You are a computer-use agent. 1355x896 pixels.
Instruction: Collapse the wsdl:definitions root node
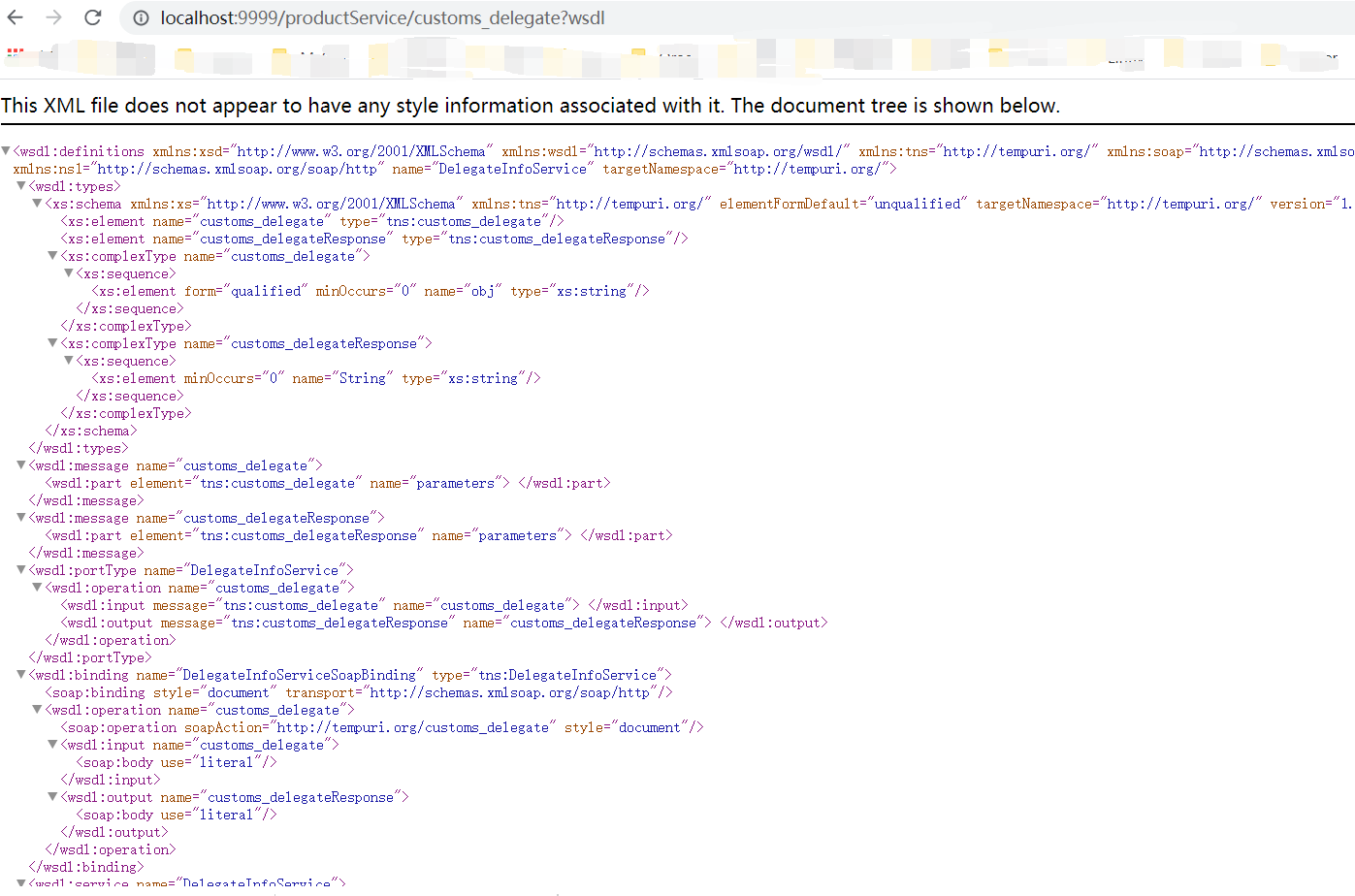pyautogui.click(x=7, y=150)
